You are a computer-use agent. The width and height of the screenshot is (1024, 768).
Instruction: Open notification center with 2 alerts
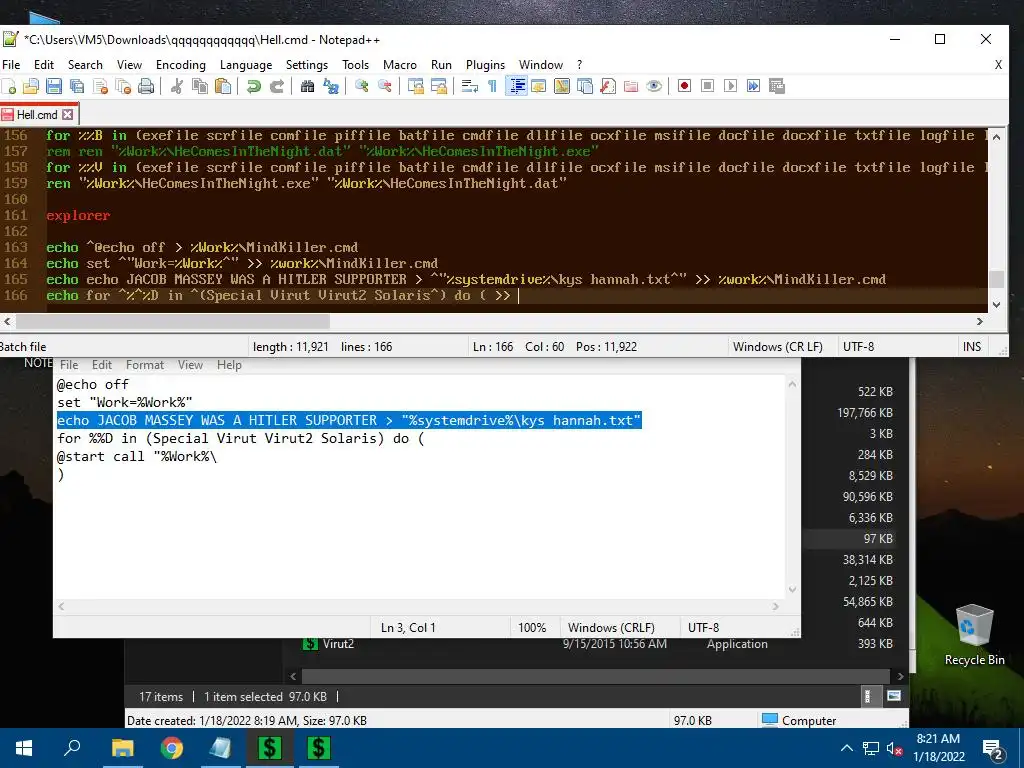pos(993,749)
